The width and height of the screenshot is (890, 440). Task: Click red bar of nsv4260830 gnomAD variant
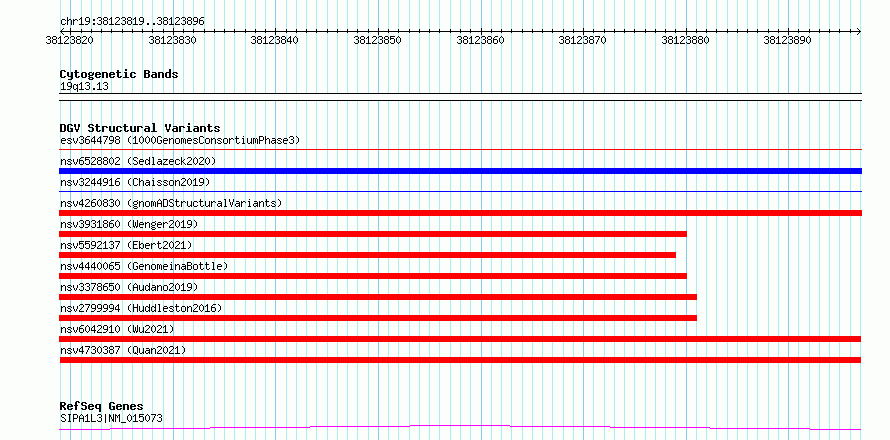460,213
